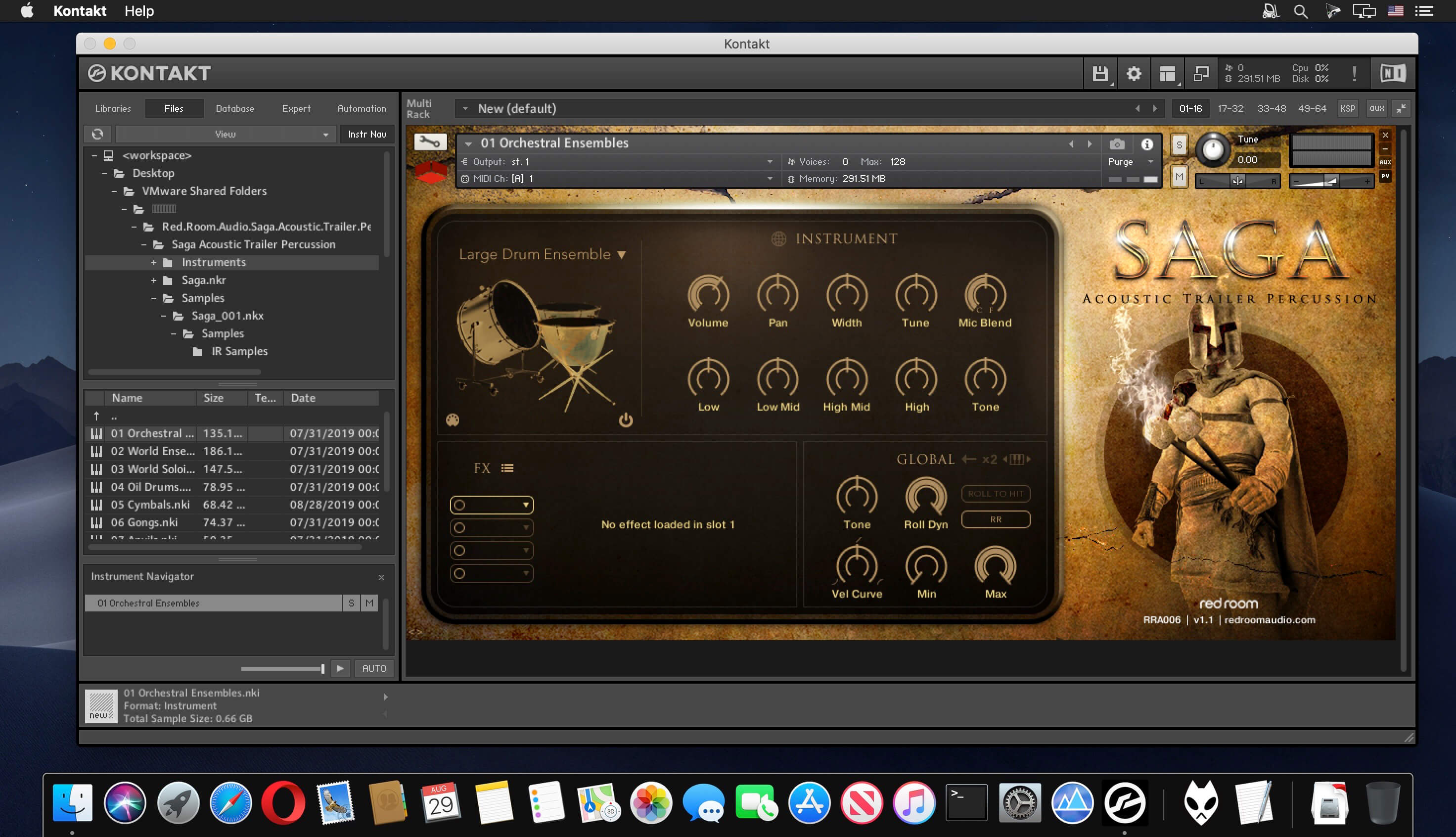Open the Help menu in menu bar
Viewport: 1456px width, 837px height.
coord(139,11)
